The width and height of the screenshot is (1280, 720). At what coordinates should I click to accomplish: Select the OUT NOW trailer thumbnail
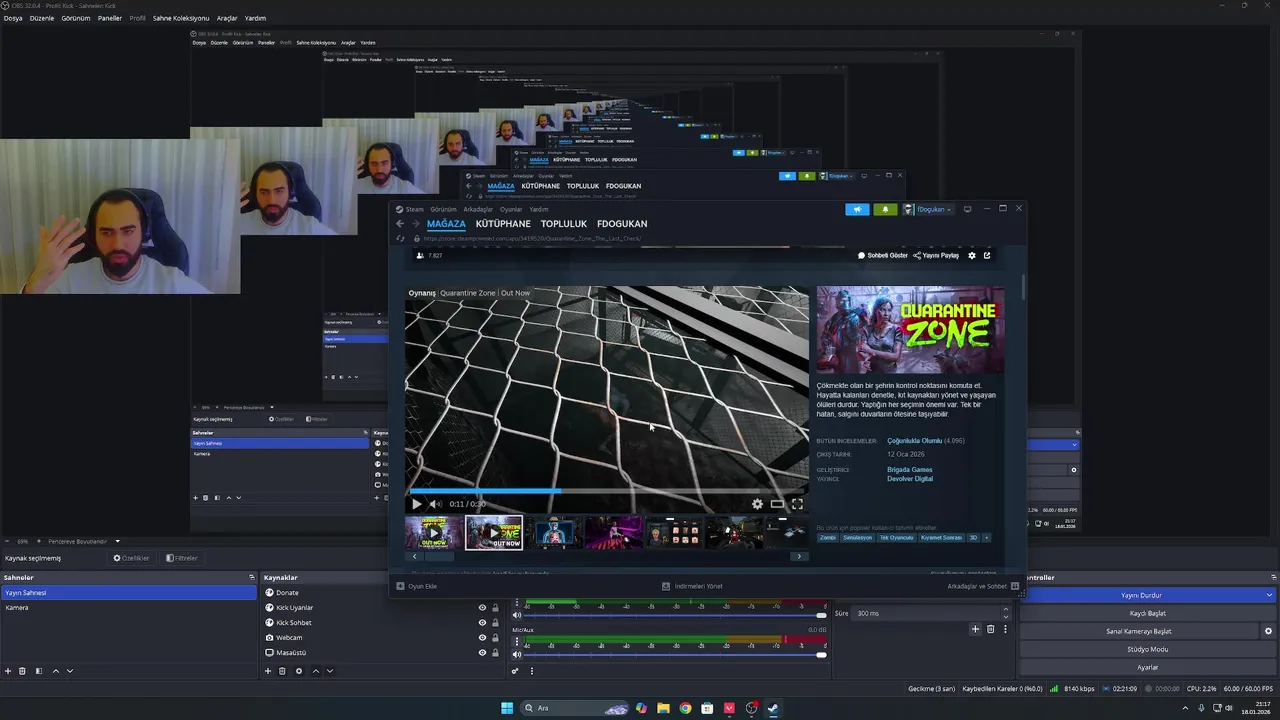click(494, 532)
